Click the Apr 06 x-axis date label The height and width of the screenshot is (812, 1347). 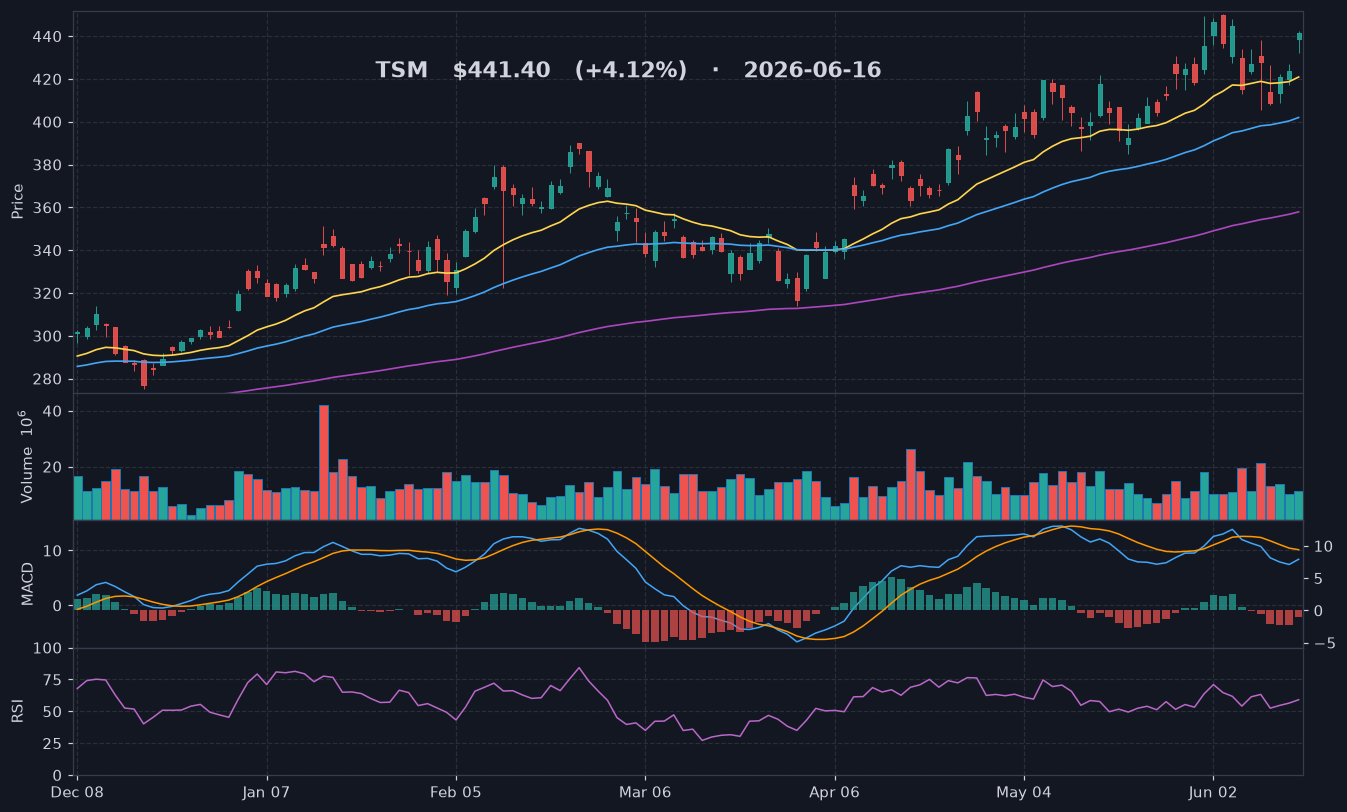click(x=834, y=792)
